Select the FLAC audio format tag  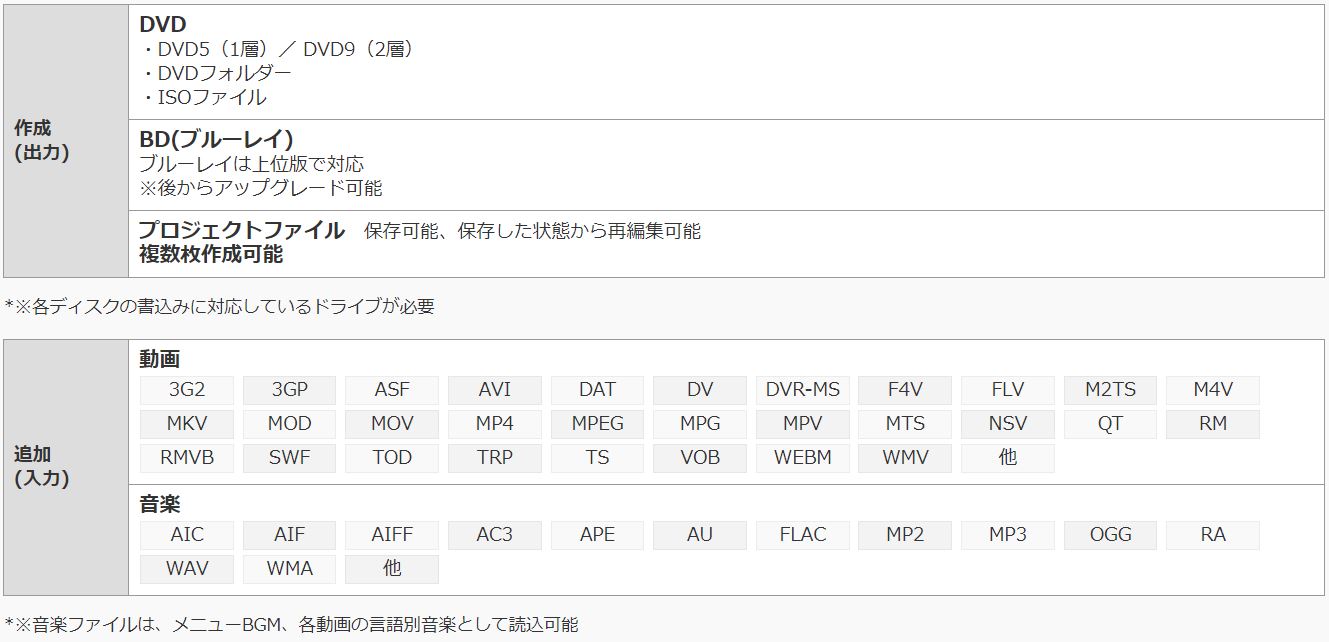click(x=803, y=535)
